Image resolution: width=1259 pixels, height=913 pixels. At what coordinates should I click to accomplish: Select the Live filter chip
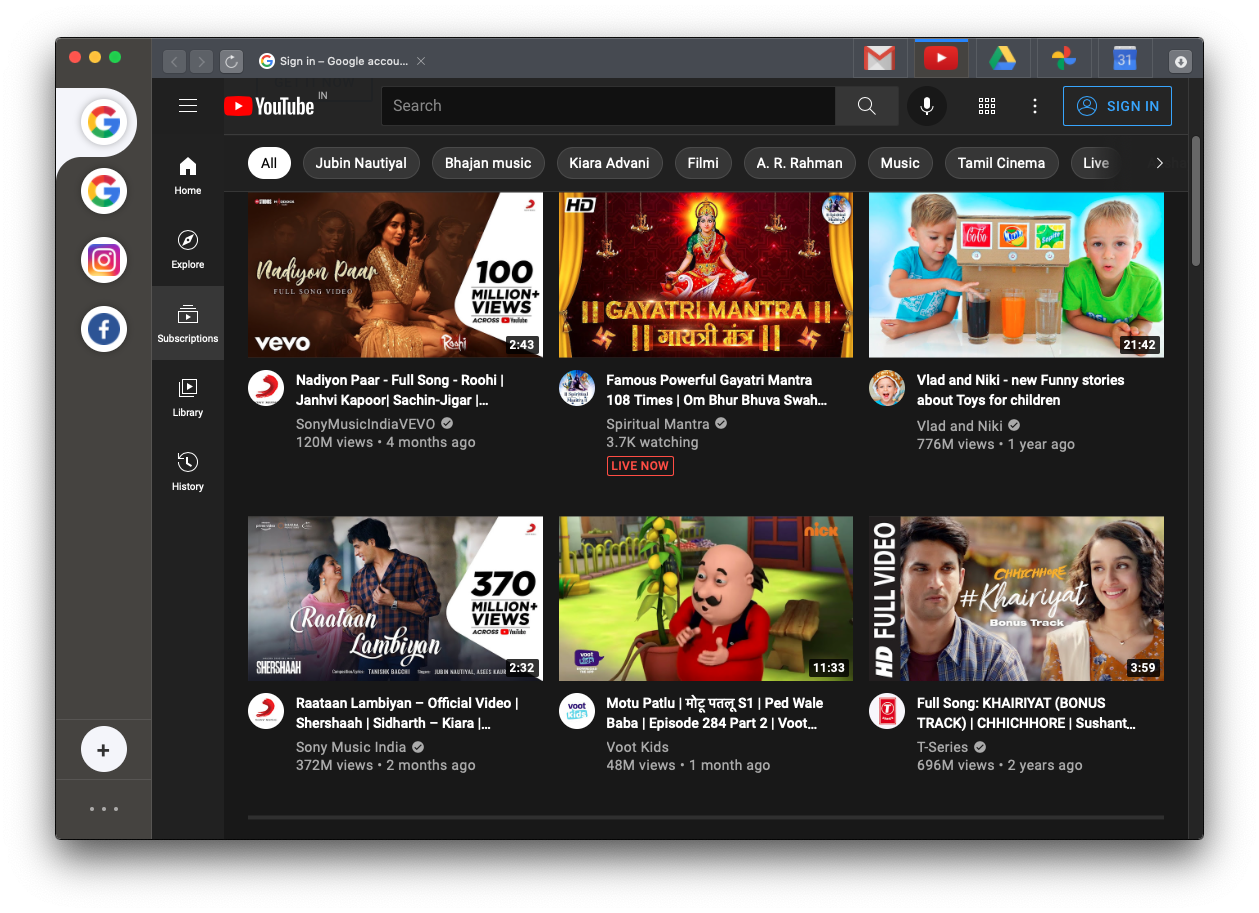pos(1095,163)
